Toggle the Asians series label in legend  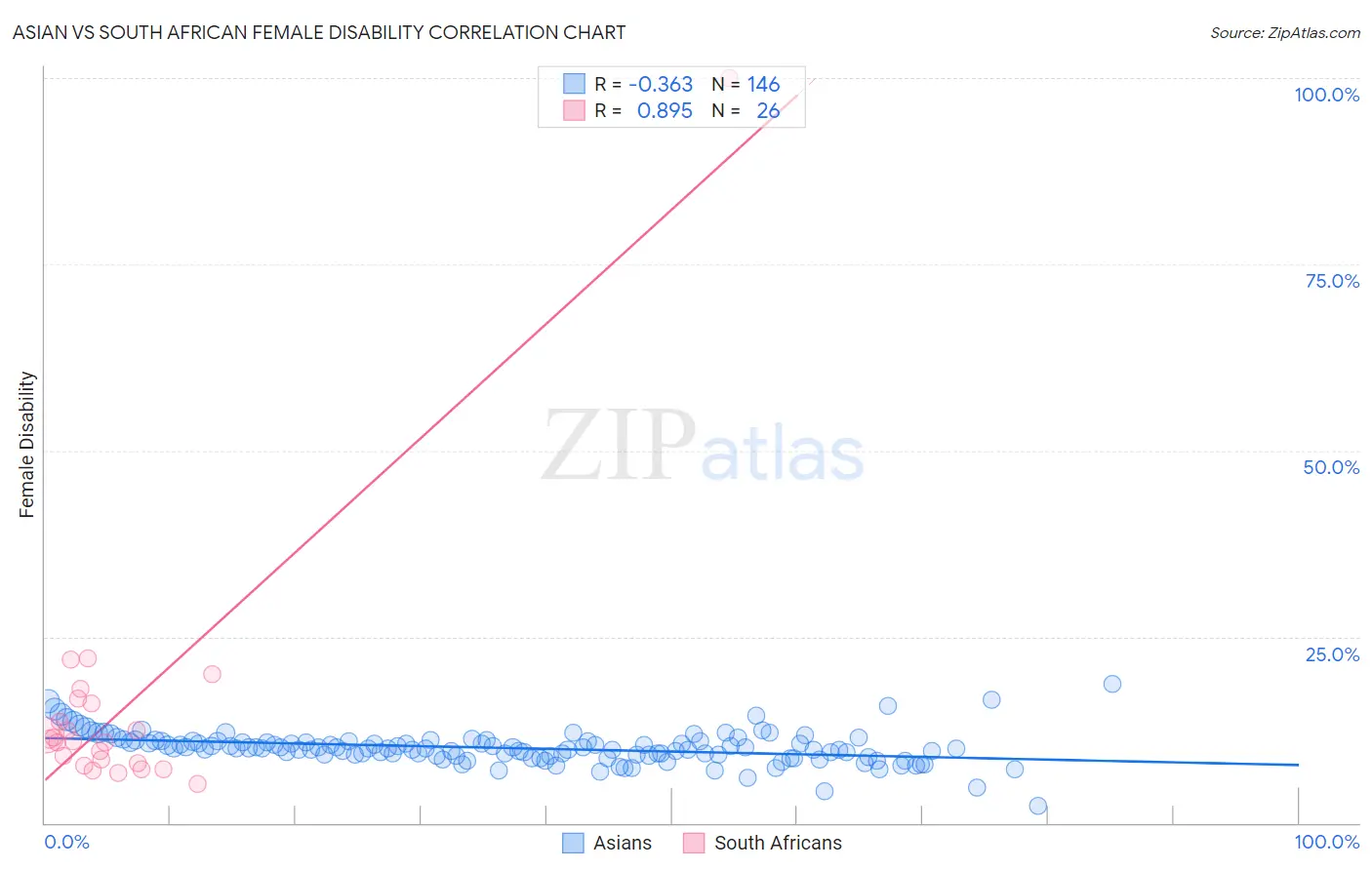click(x=623, y=843)
